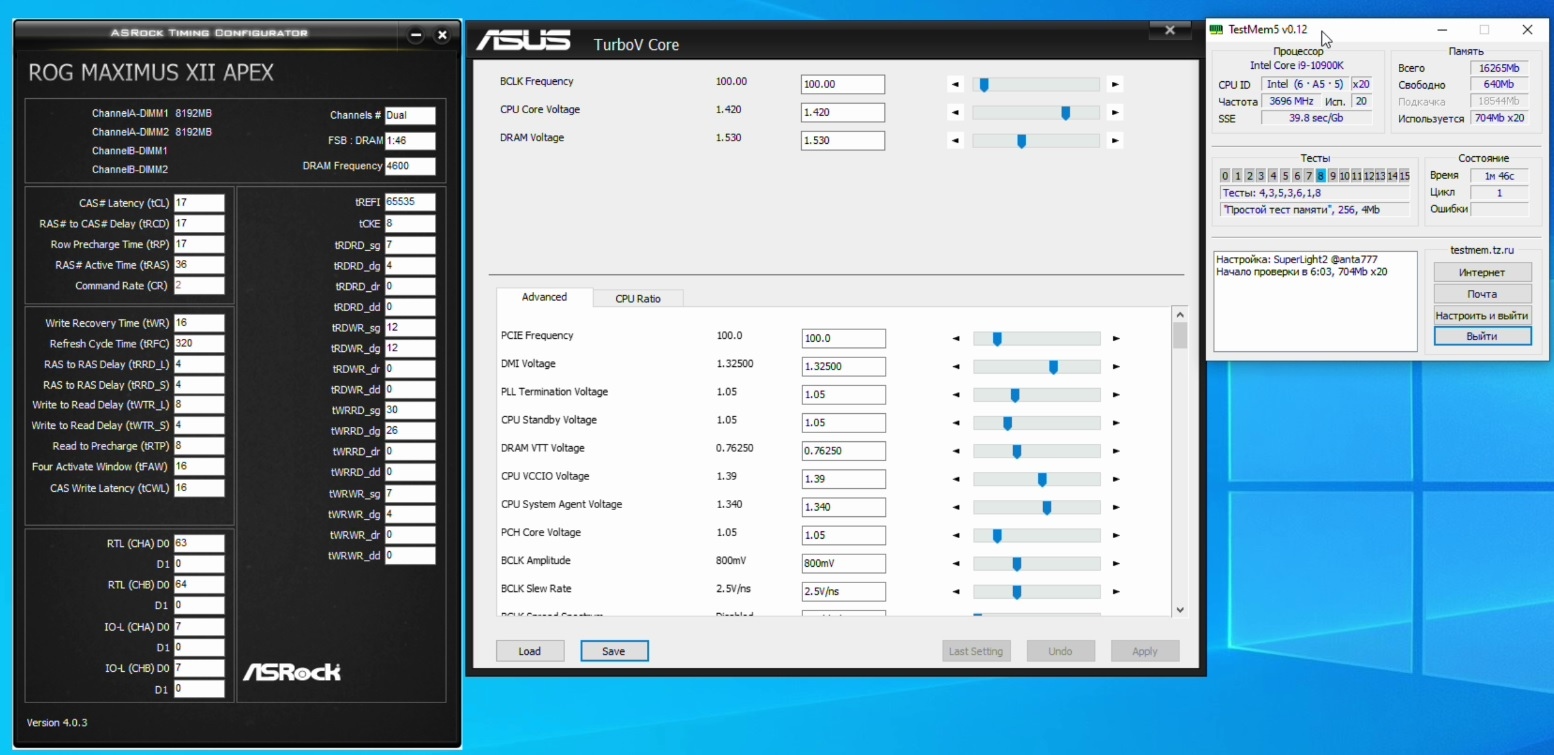Decrease CPU System Agent Voltage with left arrow
The width and height of the screenshot is (1554, 755).
tap(956, 508)
